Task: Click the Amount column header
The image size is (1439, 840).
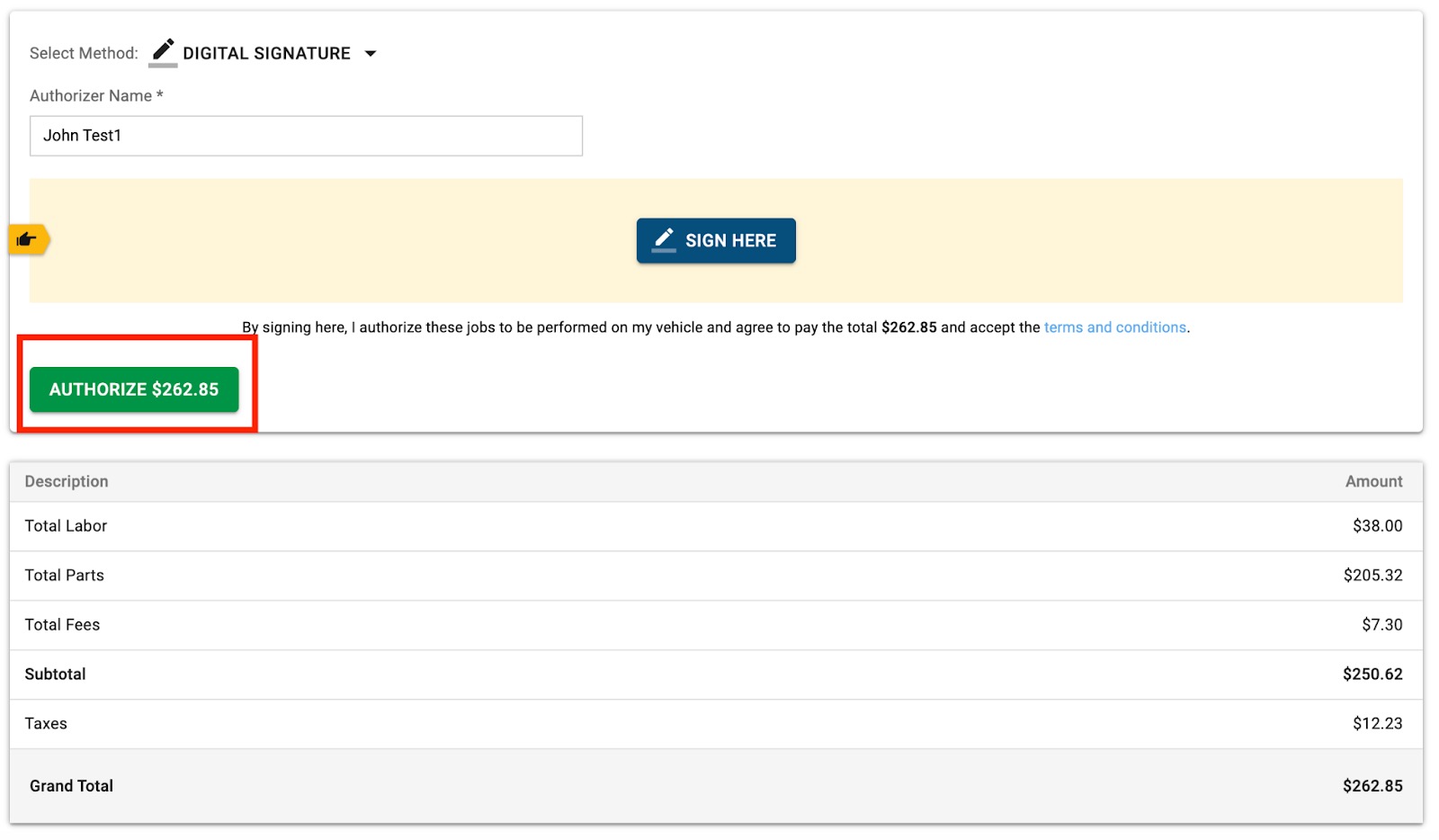Action: (1374, 481)
